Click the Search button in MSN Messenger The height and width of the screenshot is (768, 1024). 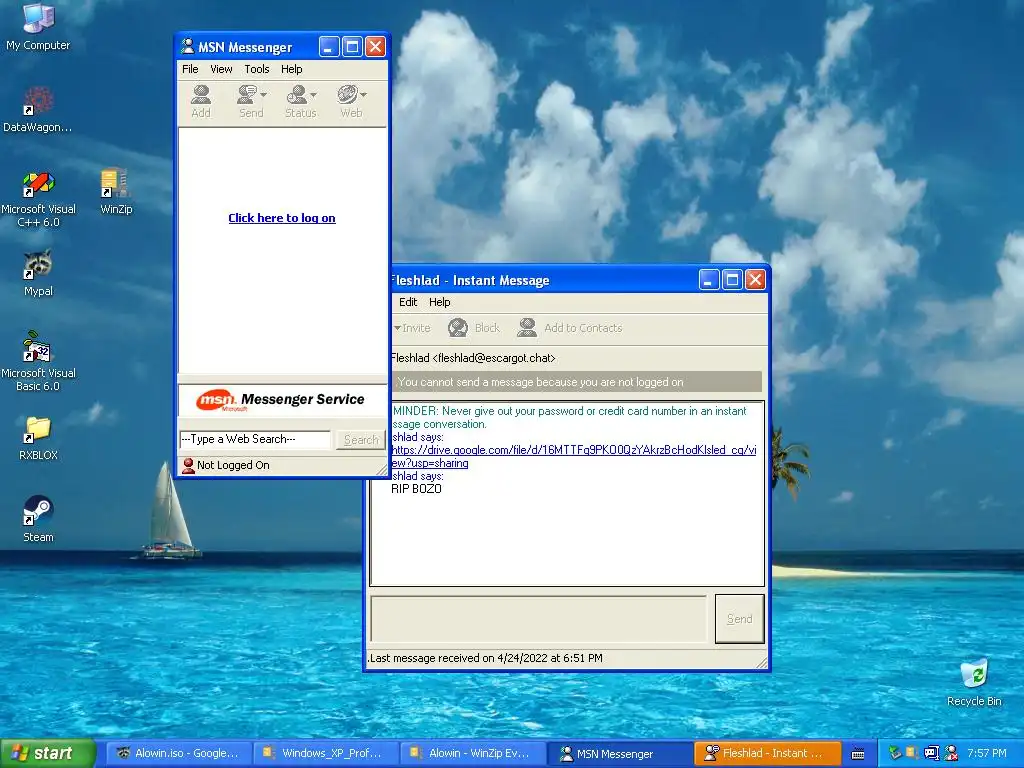tap(360, 440)
